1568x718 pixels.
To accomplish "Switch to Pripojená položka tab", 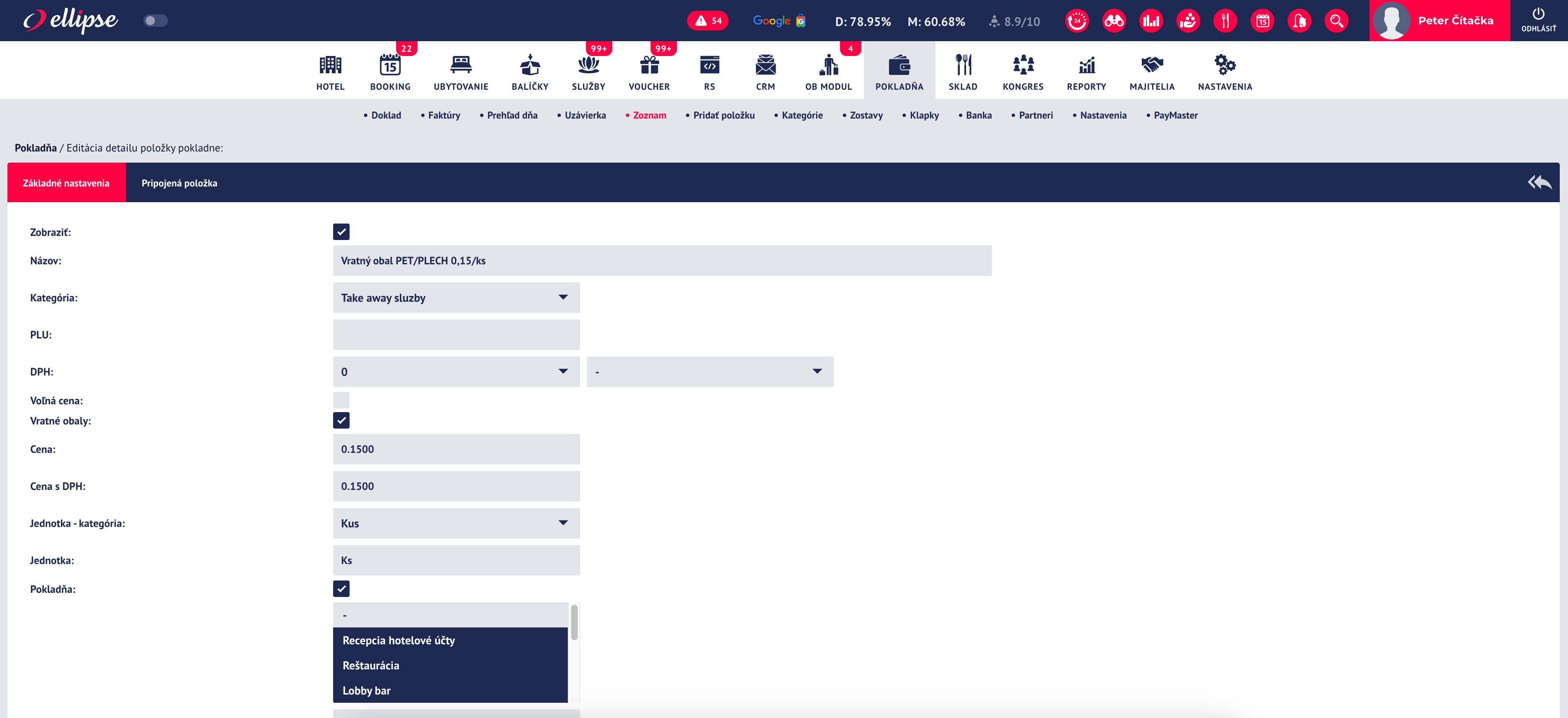I will 179,183.
